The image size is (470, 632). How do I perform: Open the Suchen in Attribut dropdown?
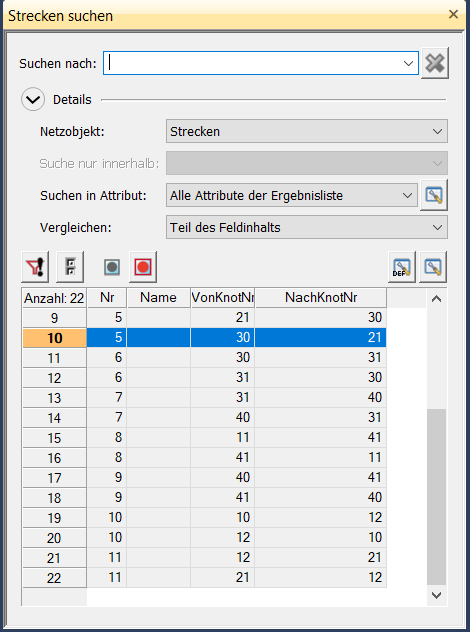point(291,195)
